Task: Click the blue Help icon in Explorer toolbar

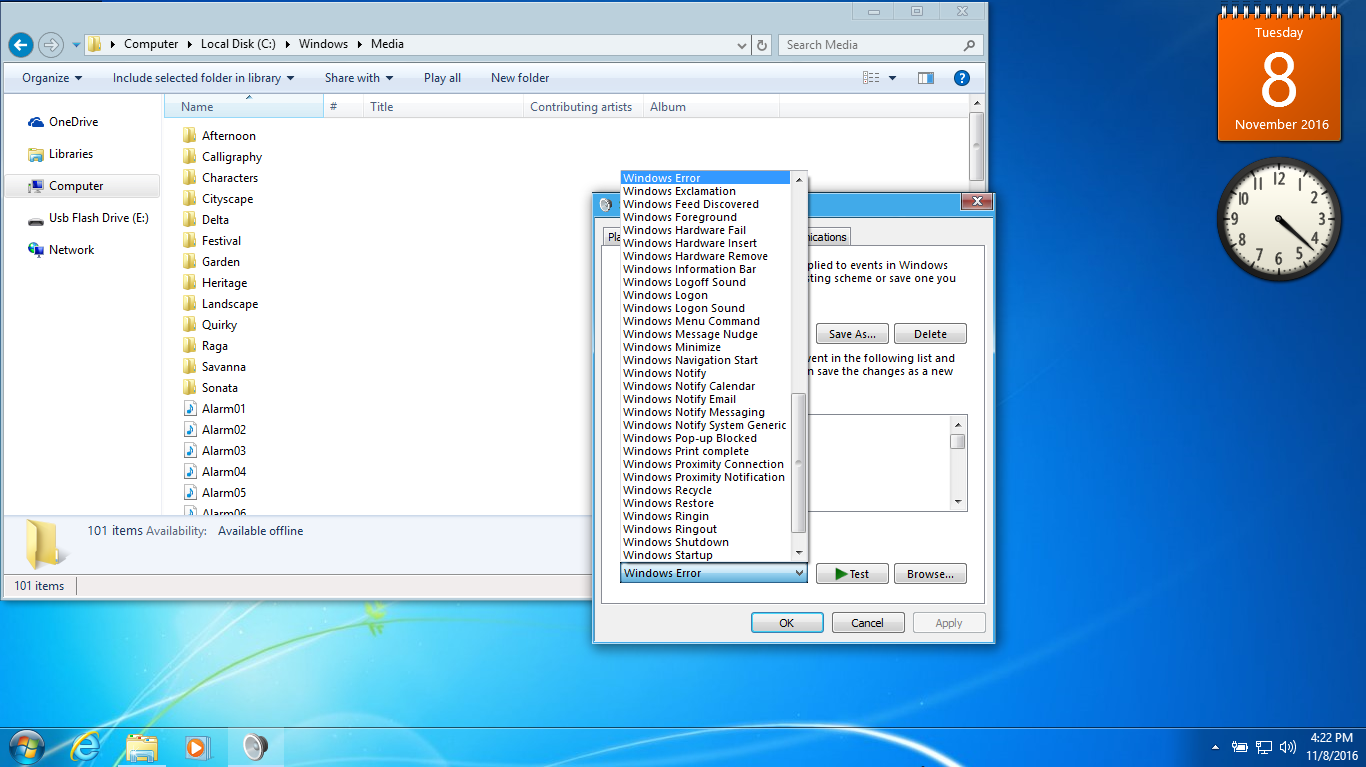Action: [x=961, y=77]
